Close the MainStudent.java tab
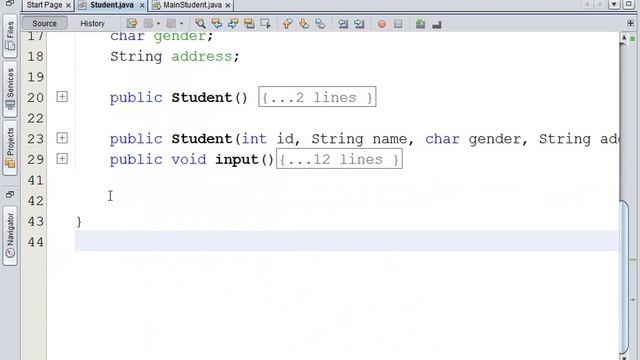 pyautogui.click(x=228, y=5)
